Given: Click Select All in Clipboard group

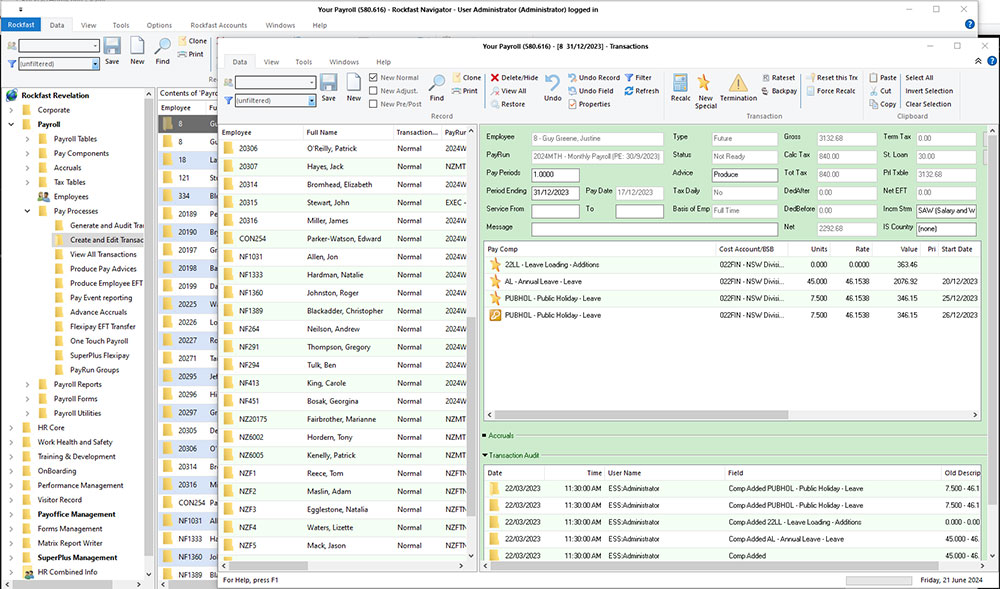Looking at the screenshot, I should 919,78.
